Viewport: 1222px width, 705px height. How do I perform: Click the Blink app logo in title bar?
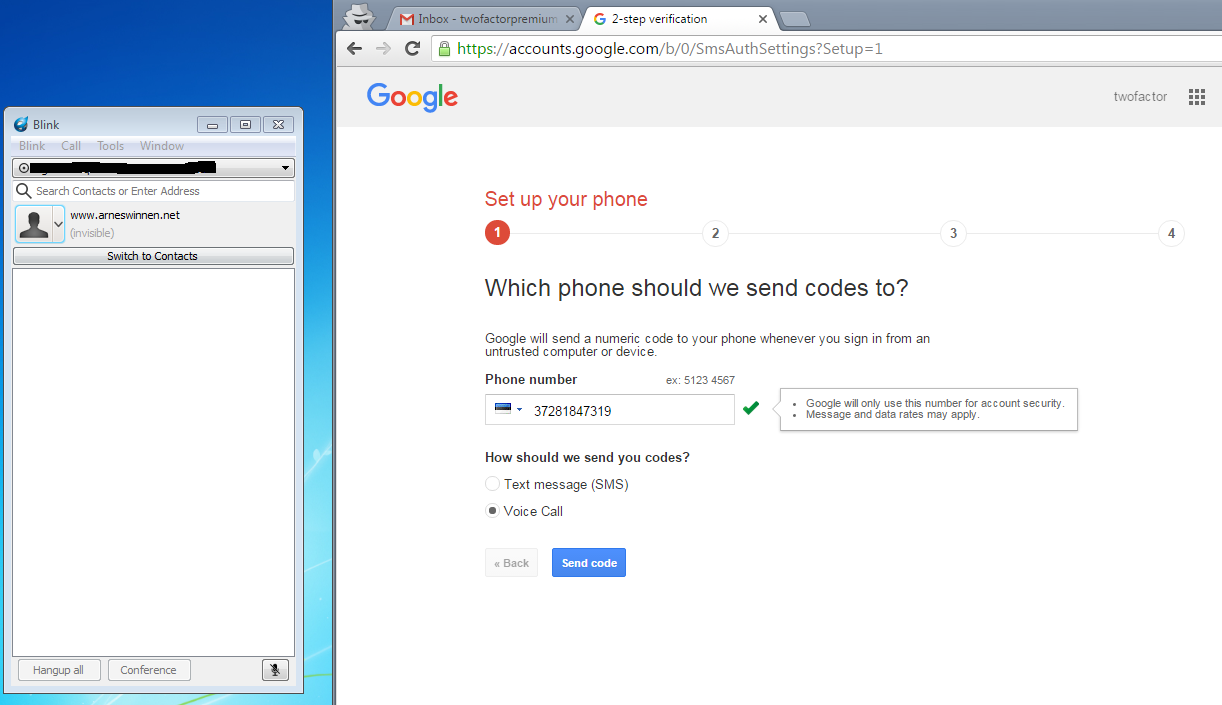click(21, 124)
